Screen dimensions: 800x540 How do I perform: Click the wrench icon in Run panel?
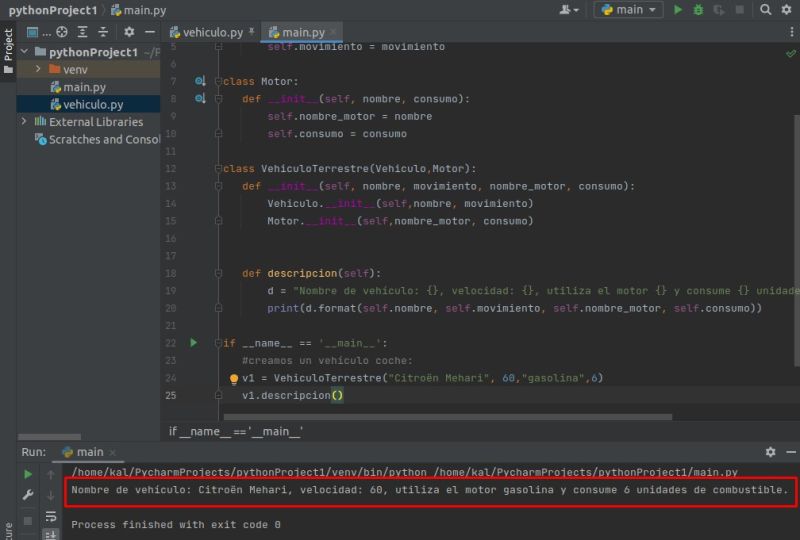[28, 495]
